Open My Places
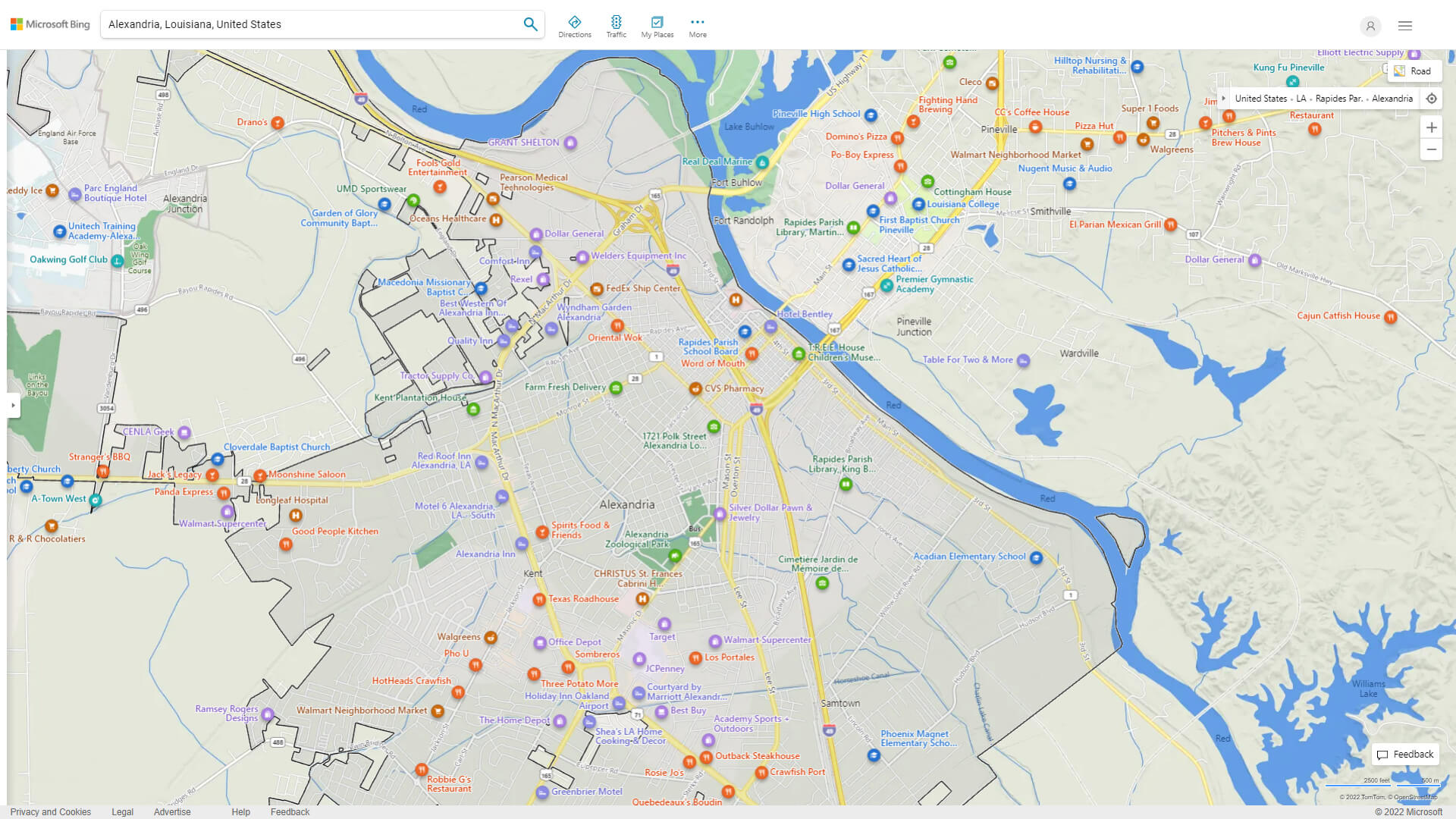Viewport: 1456px width, 819px height. click(x=657, y=25)
